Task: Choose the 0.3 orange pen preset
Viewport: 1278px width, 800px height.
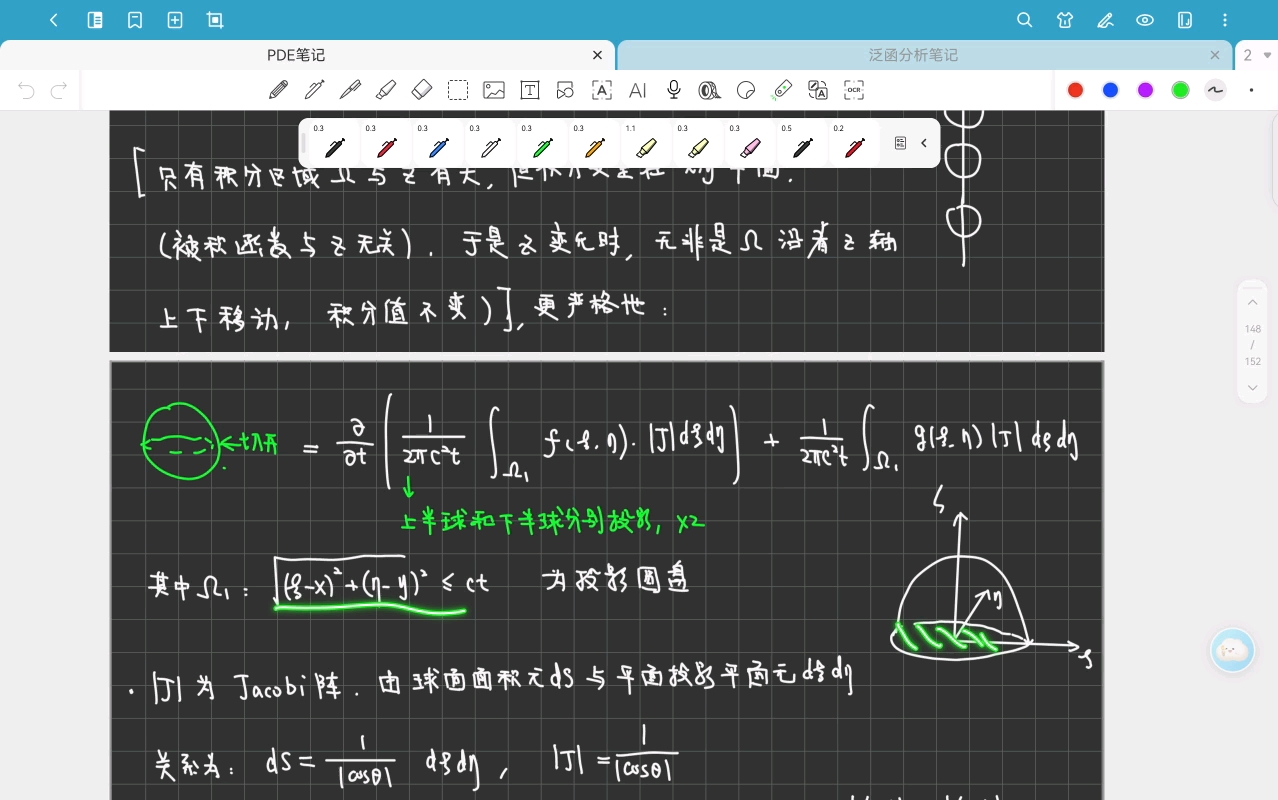Action: pos(594,144)
